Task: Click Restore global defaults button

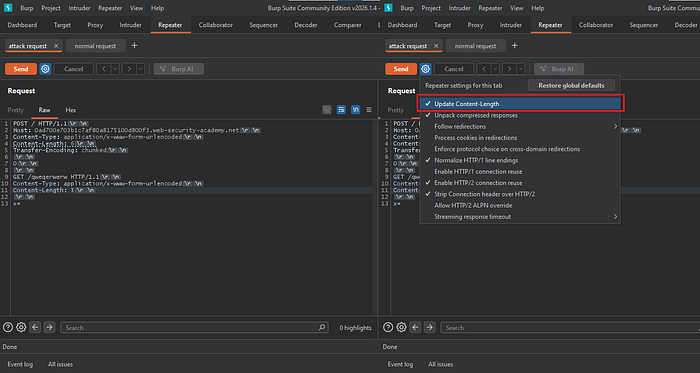Action: point(571,85)
